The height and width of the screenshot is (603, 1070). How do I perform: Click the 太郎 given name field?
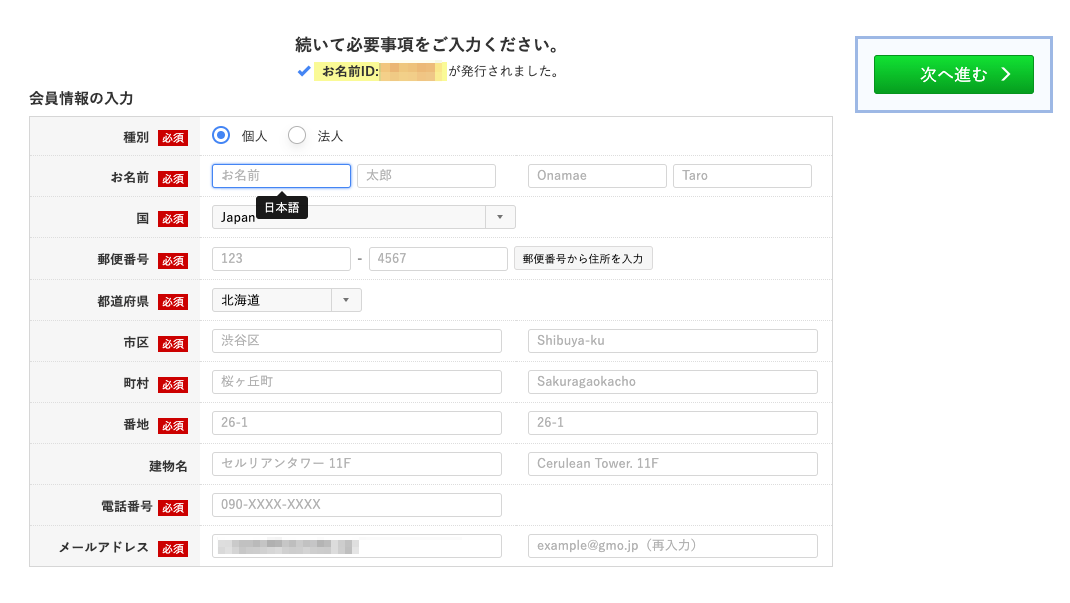click(426, 176)
